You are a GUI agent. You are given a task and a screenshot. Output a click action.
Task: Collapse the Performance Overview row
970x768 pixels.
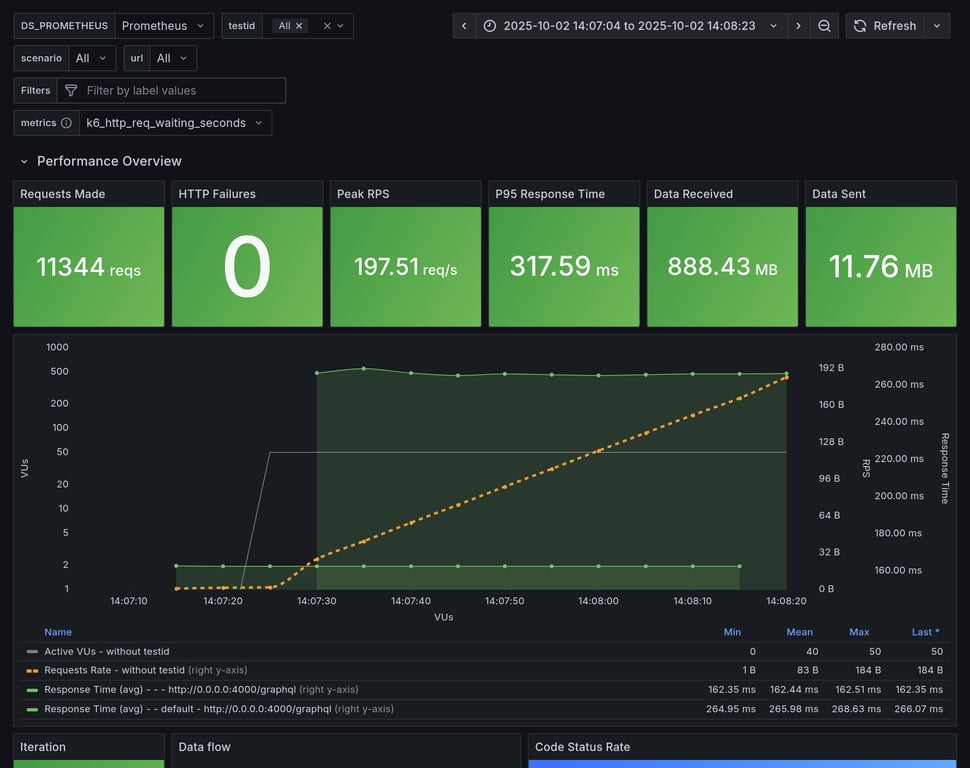pos(24,161)
